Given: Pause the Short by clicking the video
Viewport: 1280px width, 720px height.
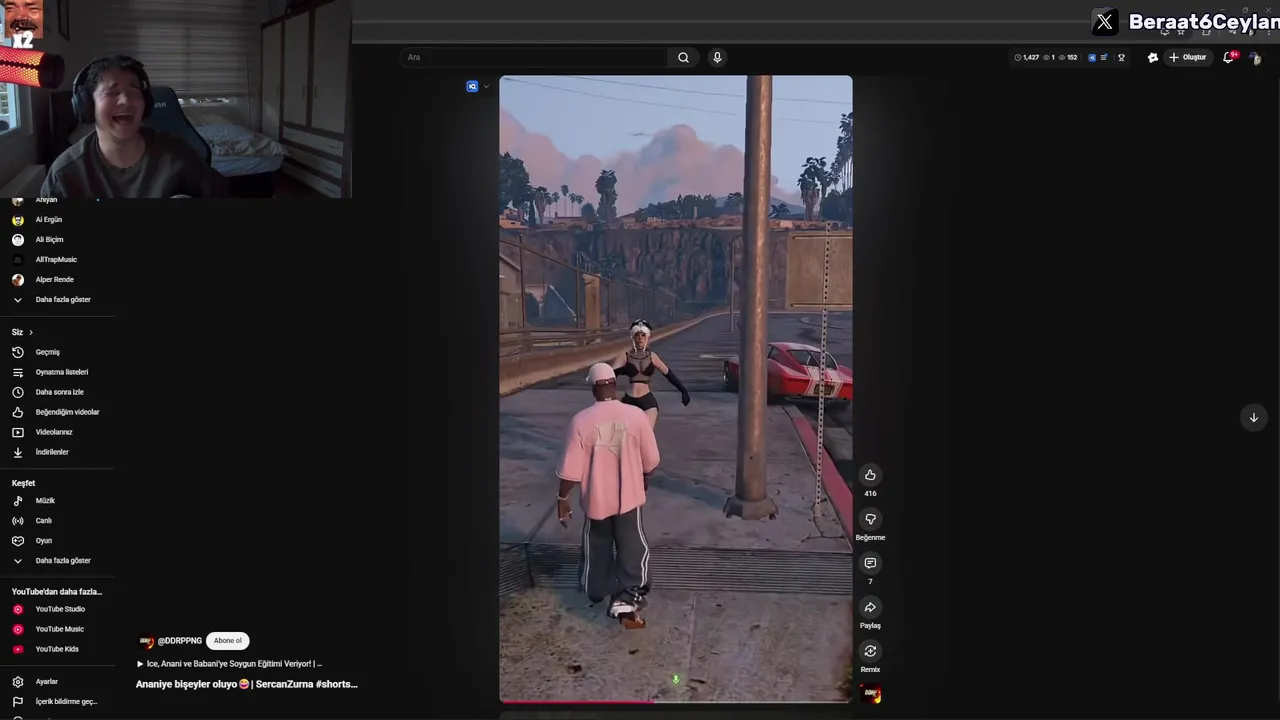Looking at the screenshot, I should (x=676, y=389).
